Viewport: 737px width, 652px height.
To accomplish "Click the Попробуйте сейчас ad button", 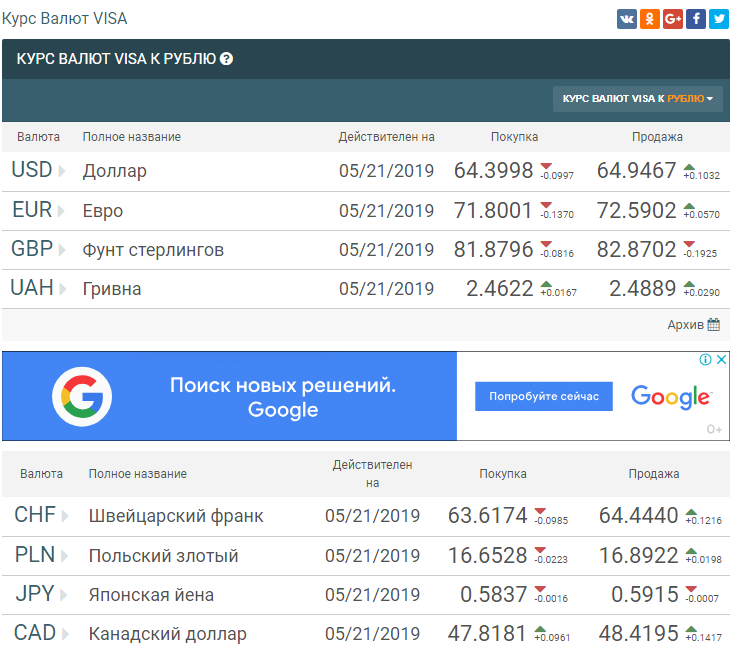I will point(544,396).
